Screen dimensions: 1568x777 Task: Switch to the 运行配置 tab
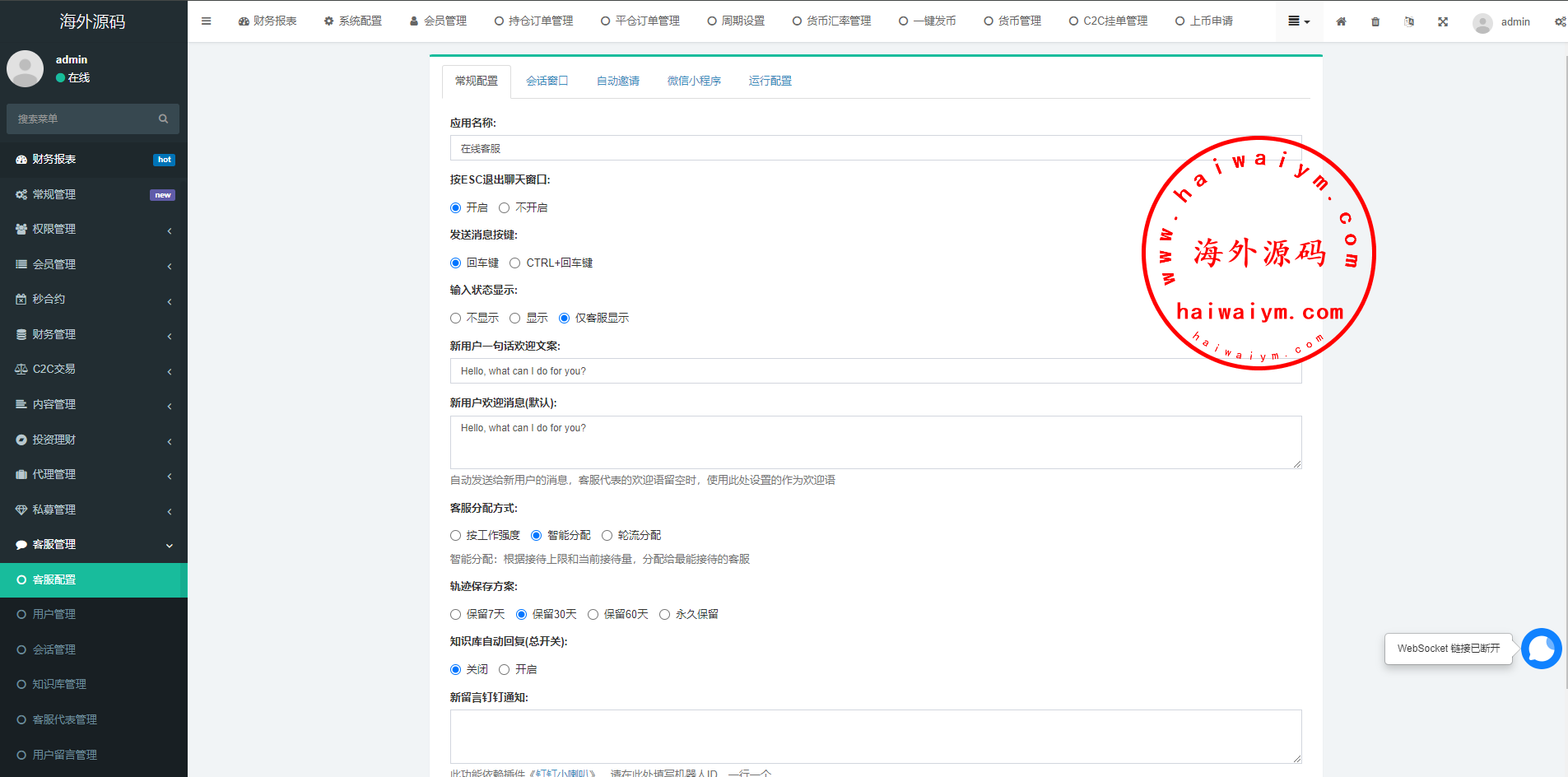(x=770, y=81)
